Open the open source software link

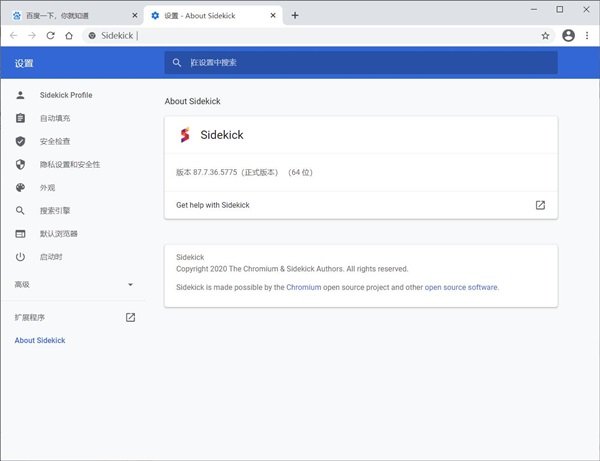pos(460,287)
